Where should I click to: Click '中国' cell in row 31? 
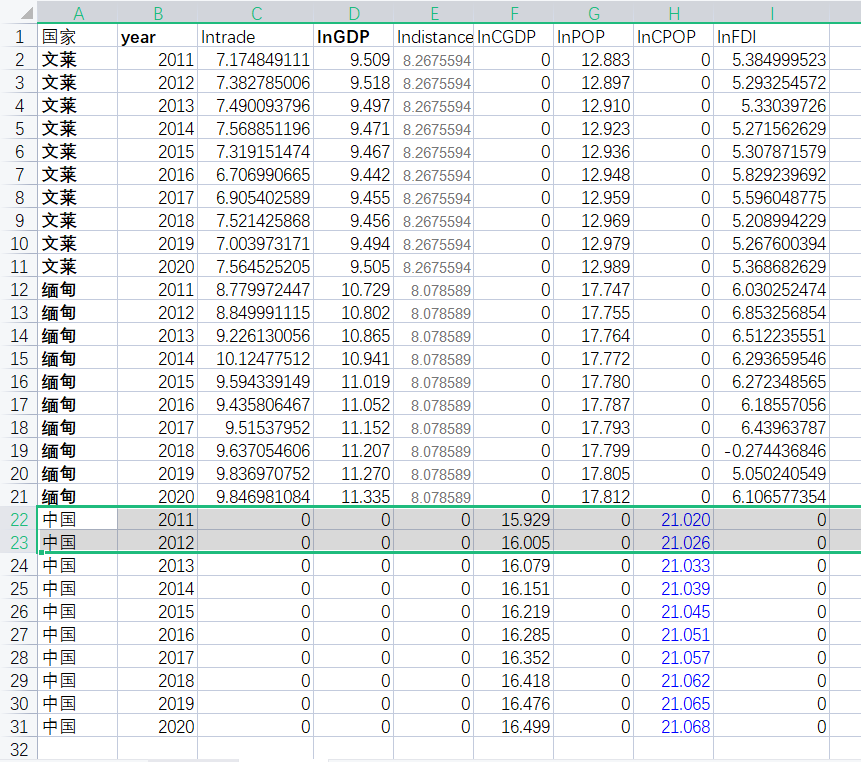77,726
